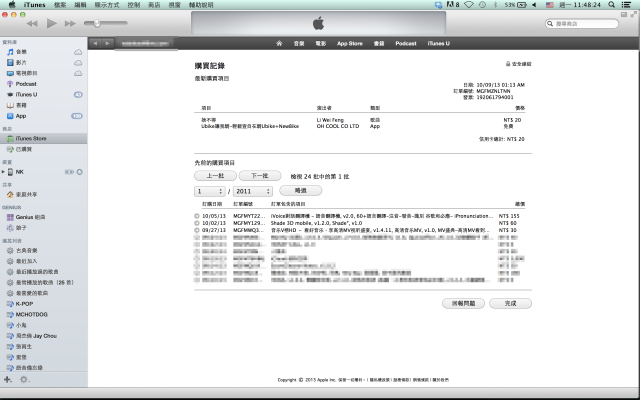Click the 上一批 previous batch button

click(x=215, y=176)
